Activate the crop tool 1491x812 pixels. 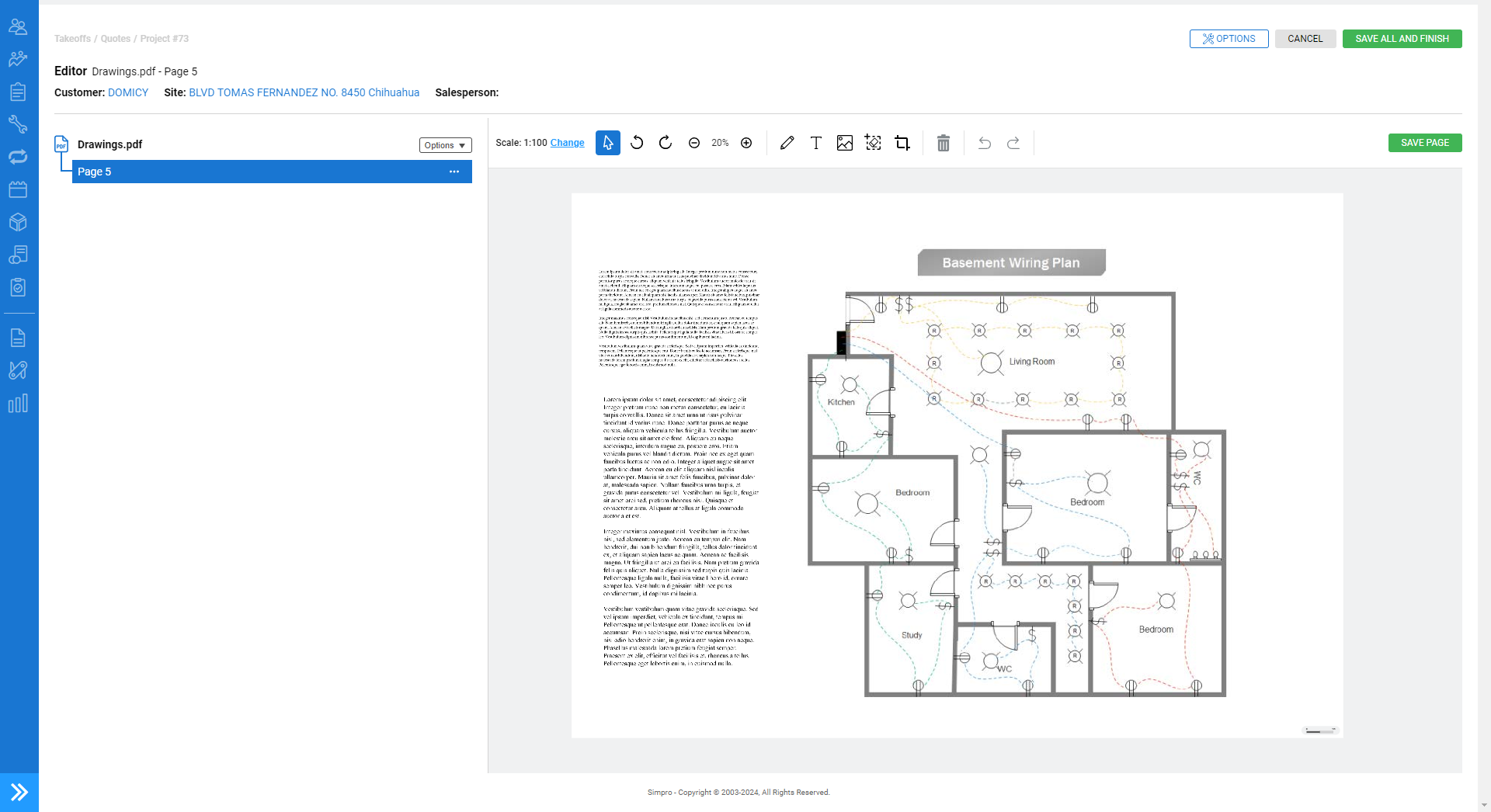[902, 143]
